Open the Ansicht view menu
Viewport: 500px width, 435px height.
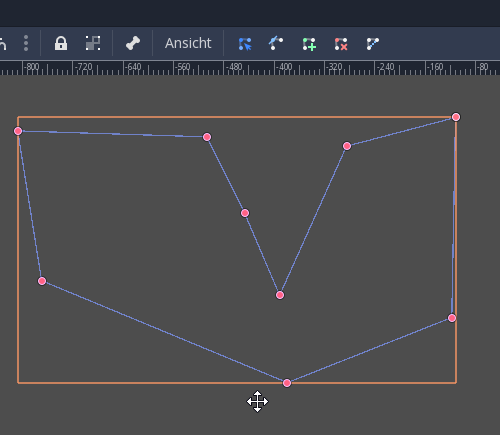click(x=188, y=43)
